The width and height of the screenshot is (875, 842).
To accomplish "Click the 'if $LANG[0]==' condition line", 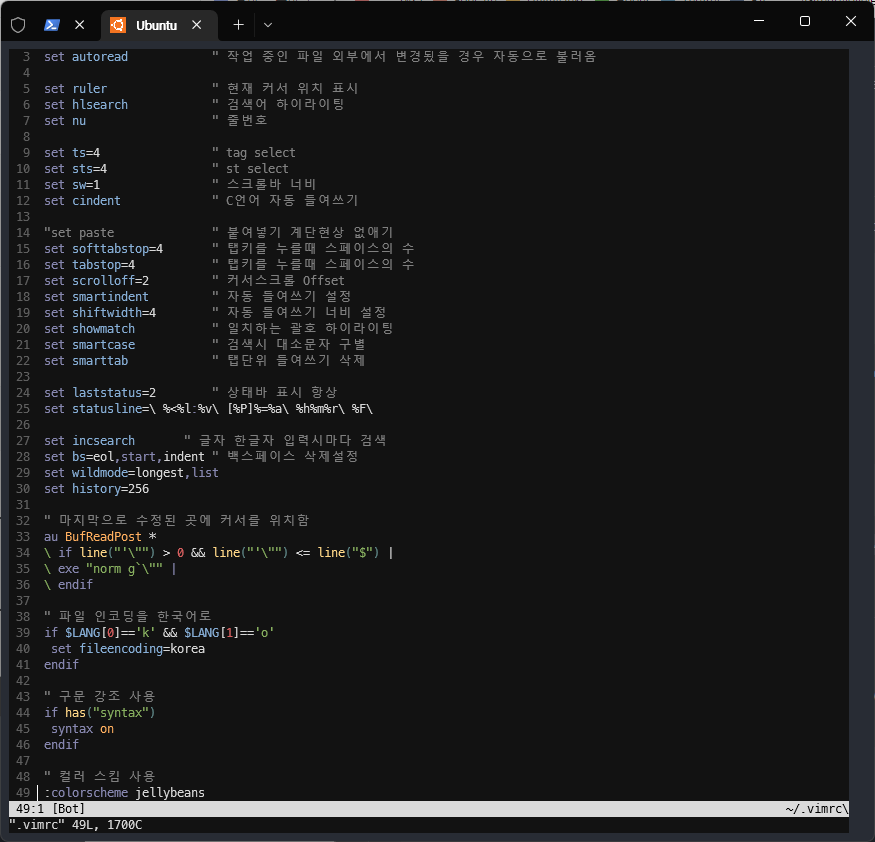I will (x=159, y=633).
